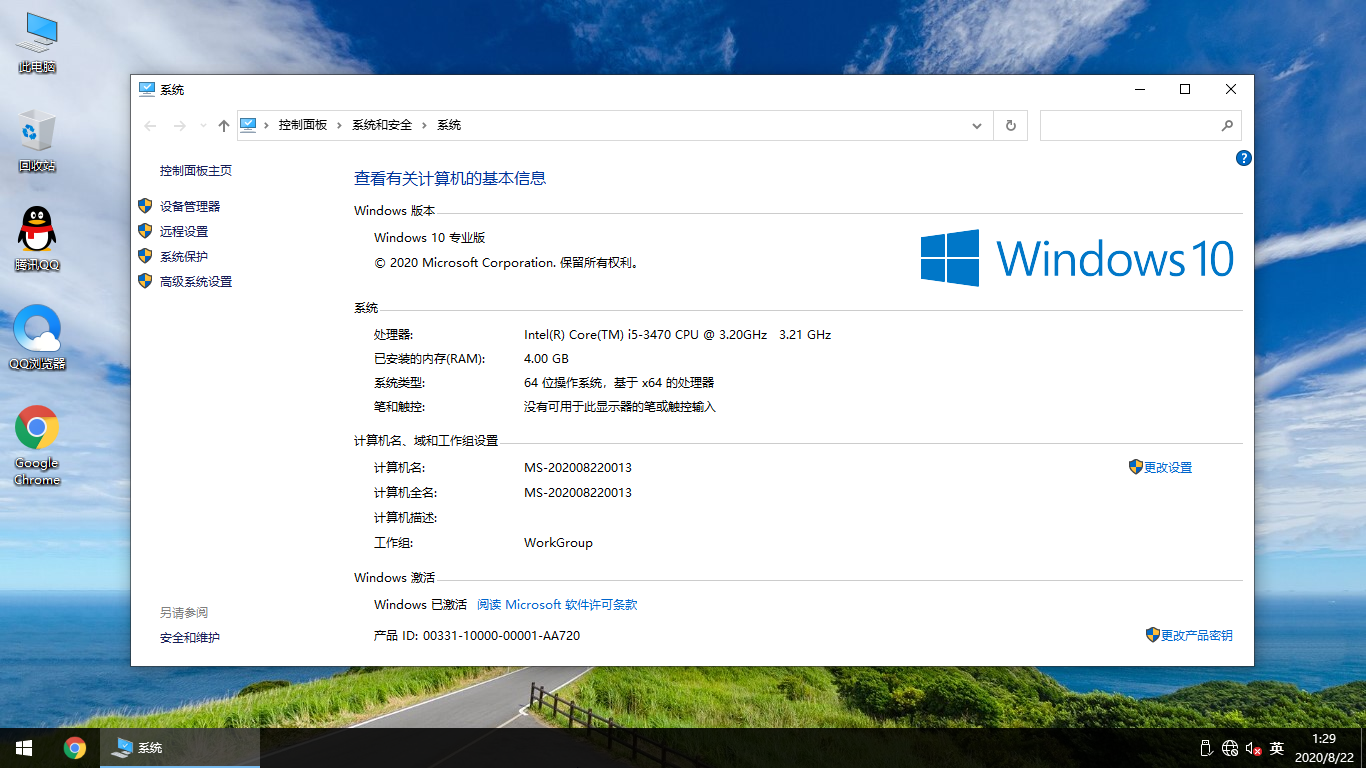This screenshot has width=1366, height=768.
Task: Click the Help question mark icon
Action: (1244, 158)
